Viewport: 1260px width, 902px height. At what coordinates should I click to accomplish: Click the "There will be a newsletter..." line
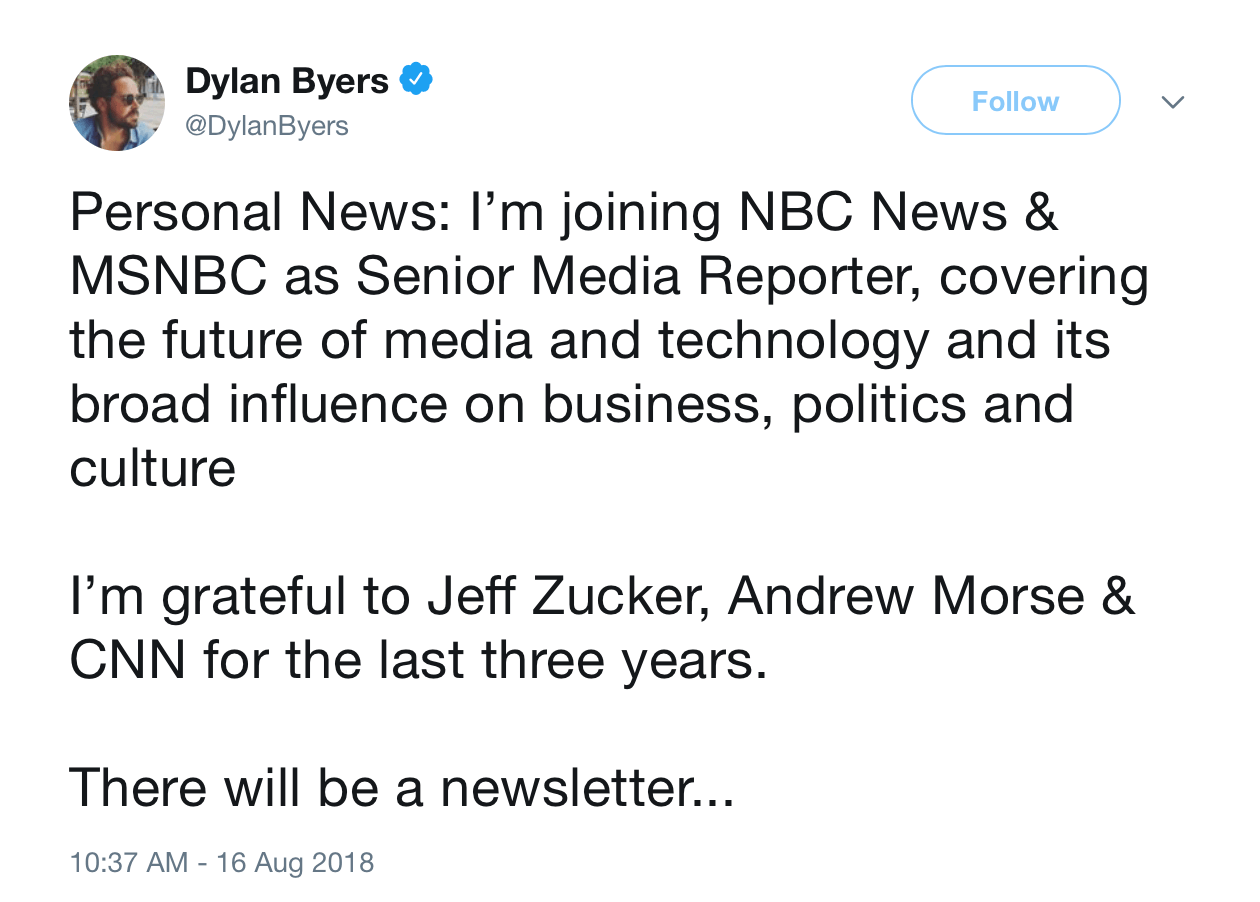click(402, 789)
